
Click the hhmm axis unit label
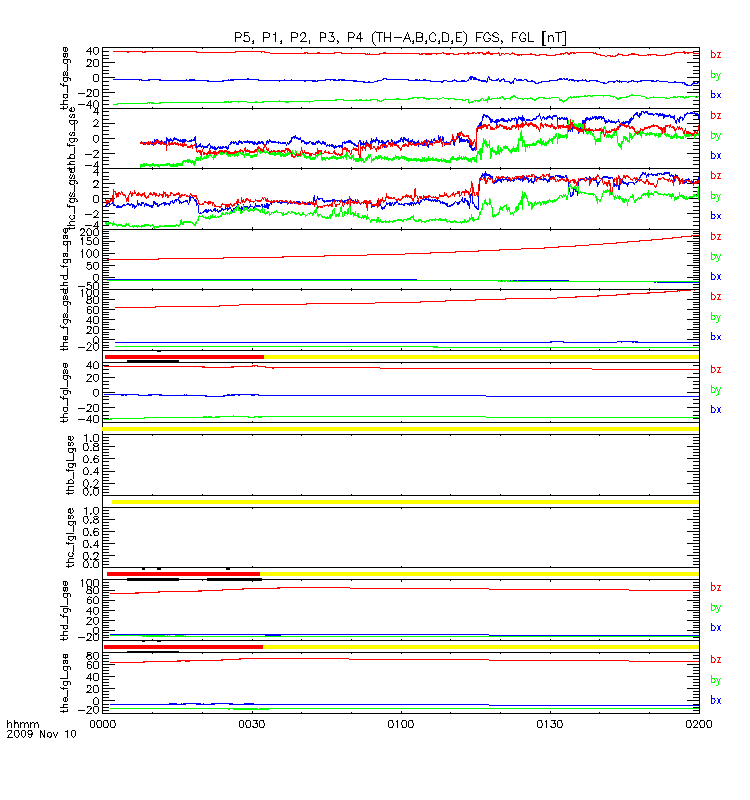tap(22, 724)
